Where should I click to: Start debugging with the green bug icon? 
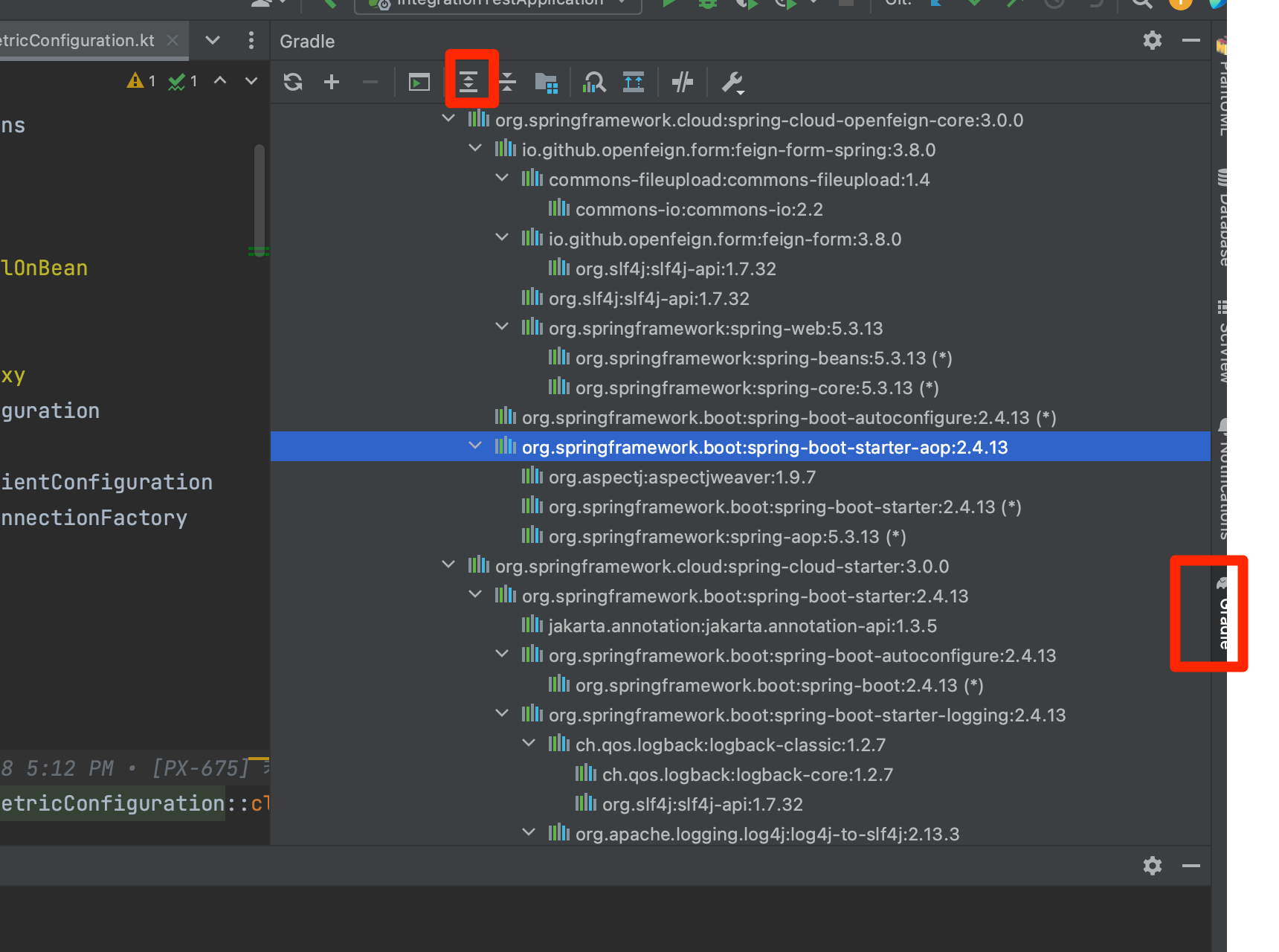pyautogui.click(x=708, y=4)
